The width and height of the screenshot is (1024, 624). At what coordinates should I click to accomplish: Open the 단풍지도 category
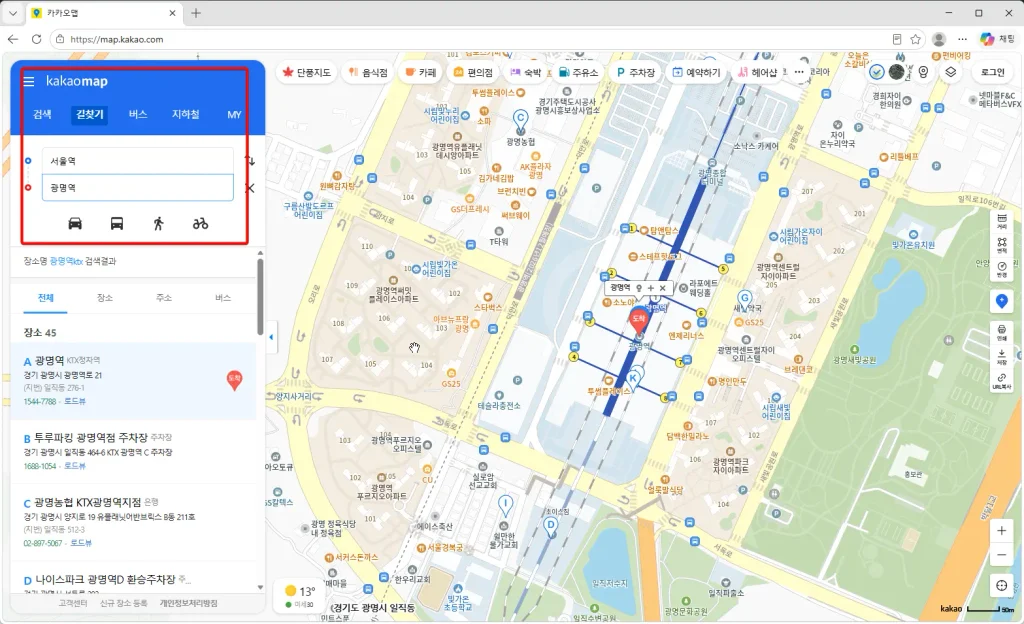point(307,72)
